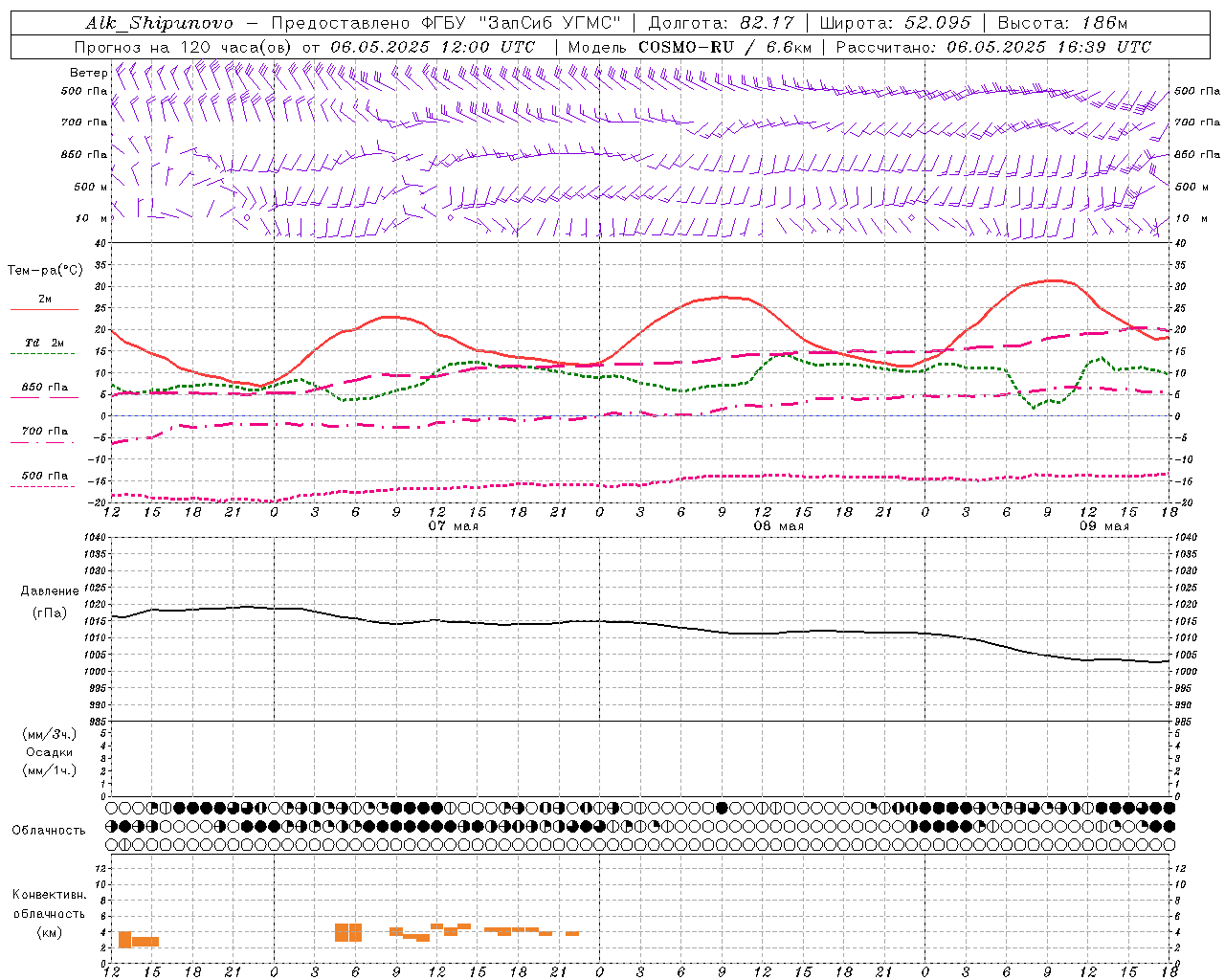Click the dash-dot line sample under legend 700 гПа
Viewport: 1225px width, 980px height.
point(43,442)
